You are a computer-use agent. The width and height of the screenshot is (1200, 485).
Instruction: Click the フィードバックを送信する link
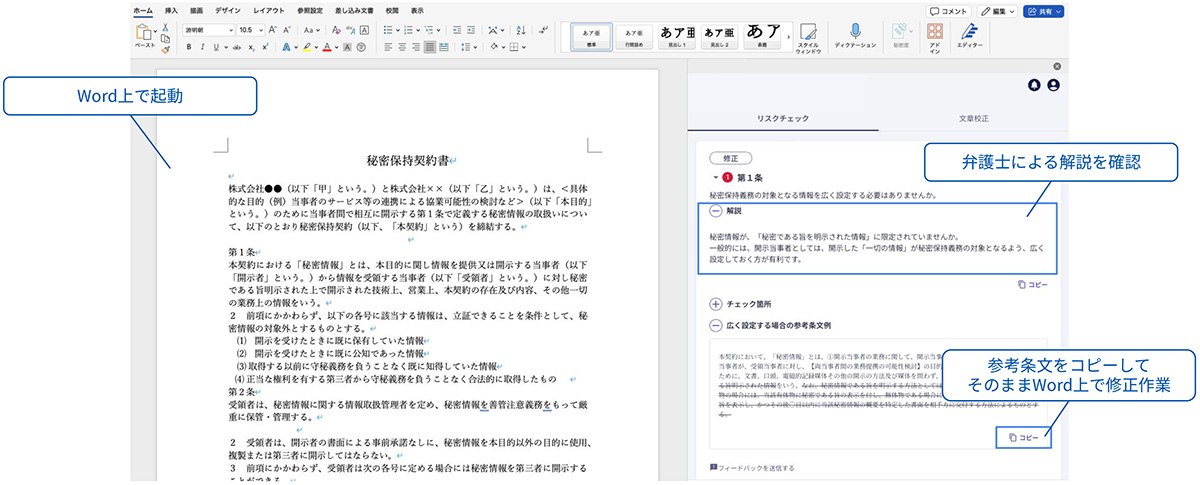(x=751, y=467)
